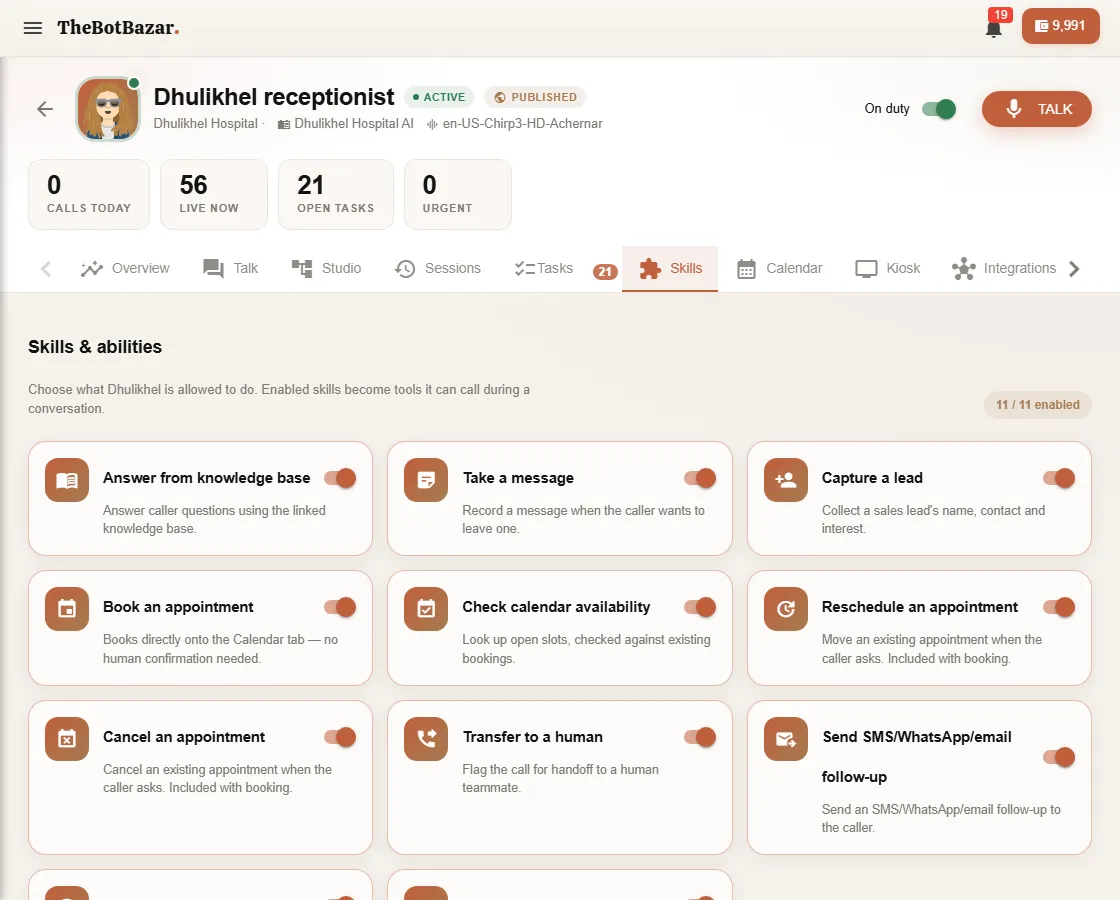Click the TheBotBazar logo link
Viewport: 1120px width, 900px height.
point(118,28)
